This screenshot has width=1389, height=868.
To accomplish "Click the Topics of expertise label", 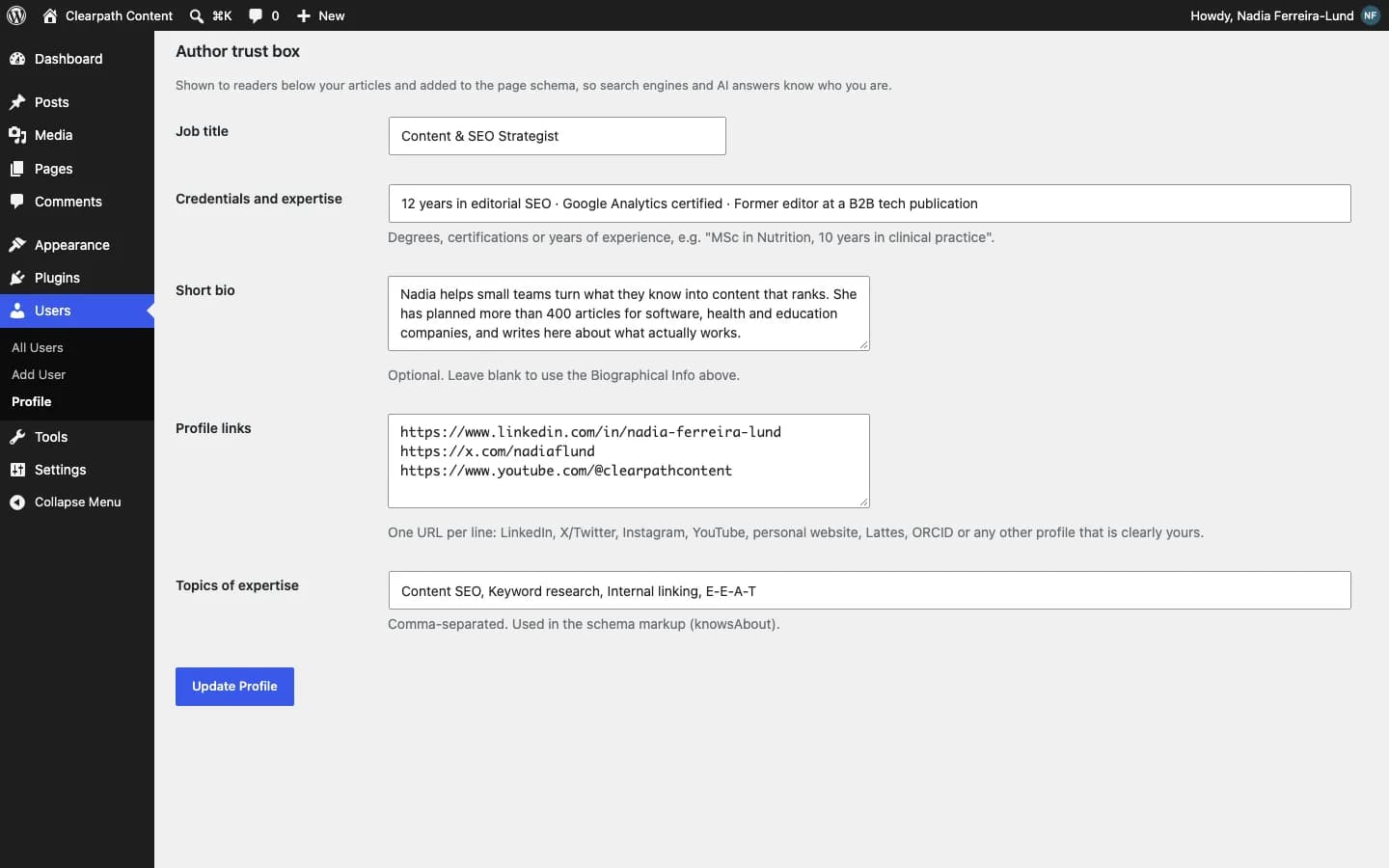I will [x=237, y=585].
